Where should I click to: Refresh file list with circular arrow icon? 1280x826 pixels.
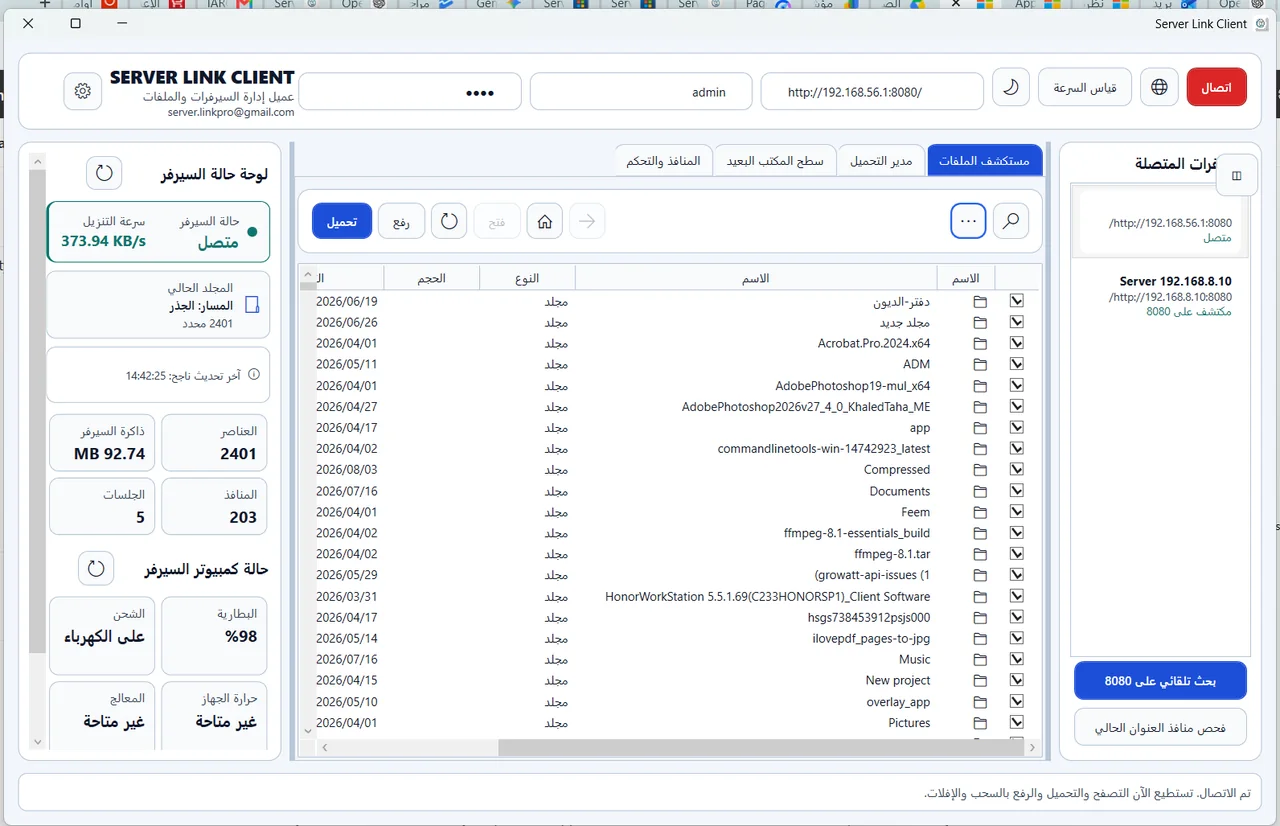click(x=449, y=221)
